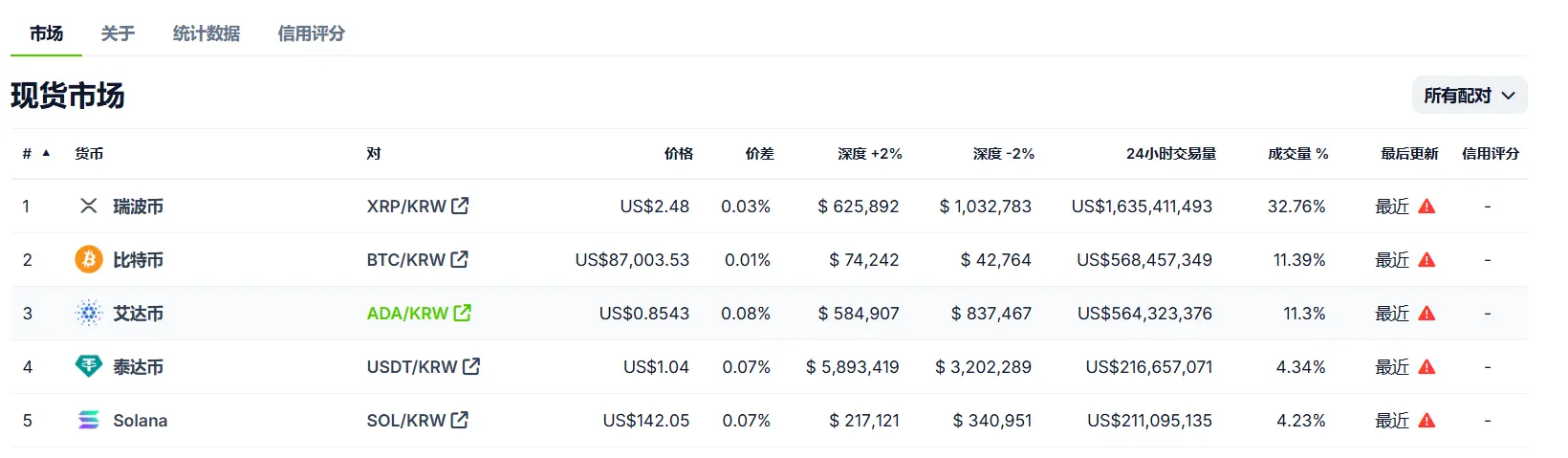The width and height of the screenshot is (1568, 458).
Task: Sort by the 深度 +2% column header
Action: (870, 153)
